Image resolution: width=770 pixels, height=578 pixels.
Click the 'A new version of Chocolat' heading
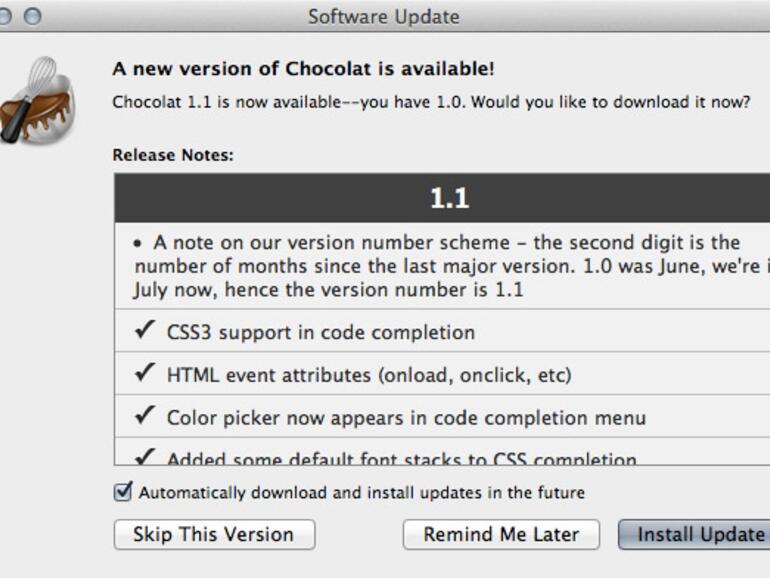303,70
